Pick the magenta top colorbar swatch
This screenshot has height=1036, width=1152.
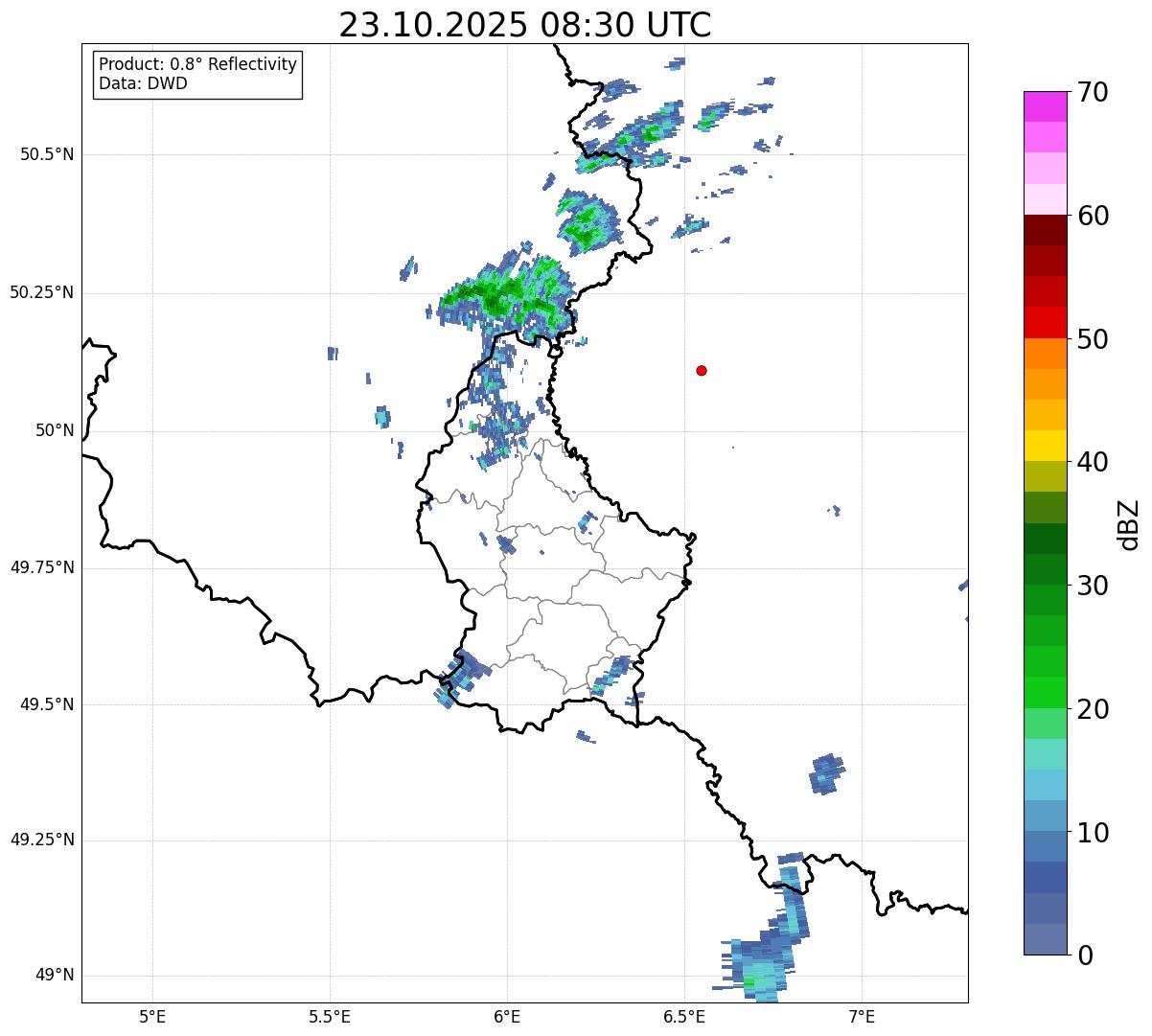[x=1045, y=106]
